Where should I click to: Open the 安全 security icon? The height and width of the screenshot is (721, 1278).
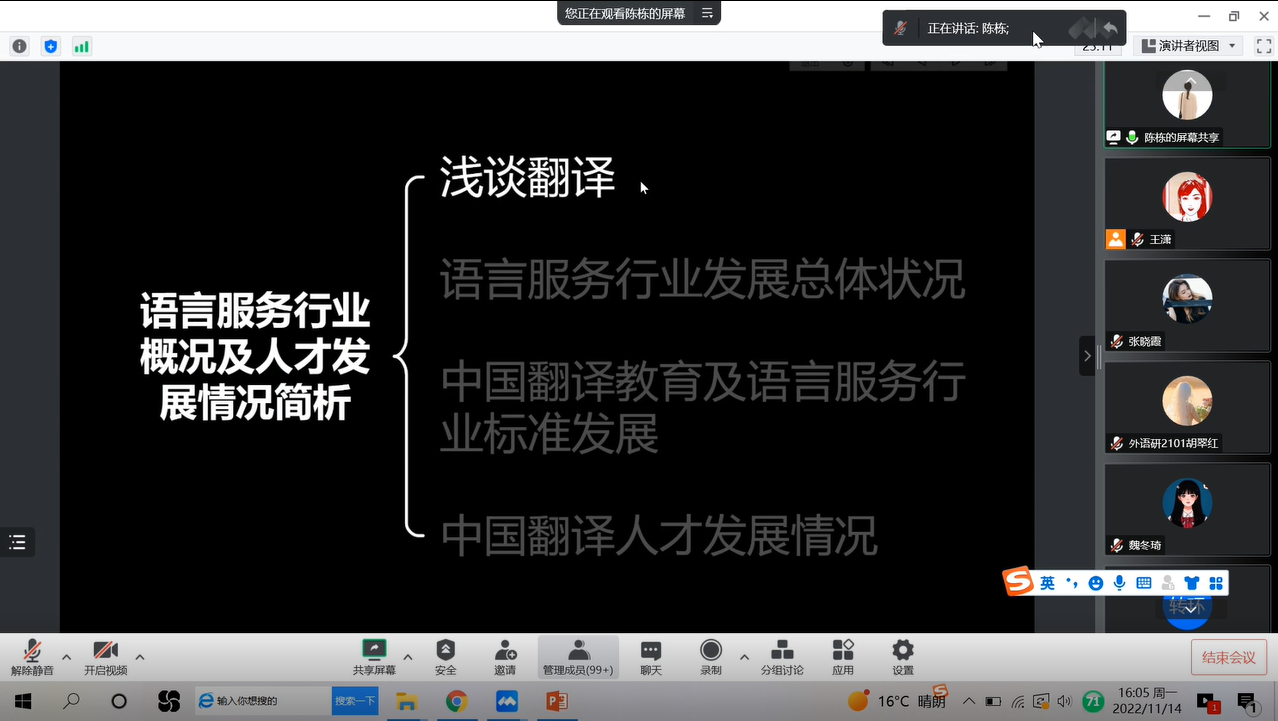point(446,657)
